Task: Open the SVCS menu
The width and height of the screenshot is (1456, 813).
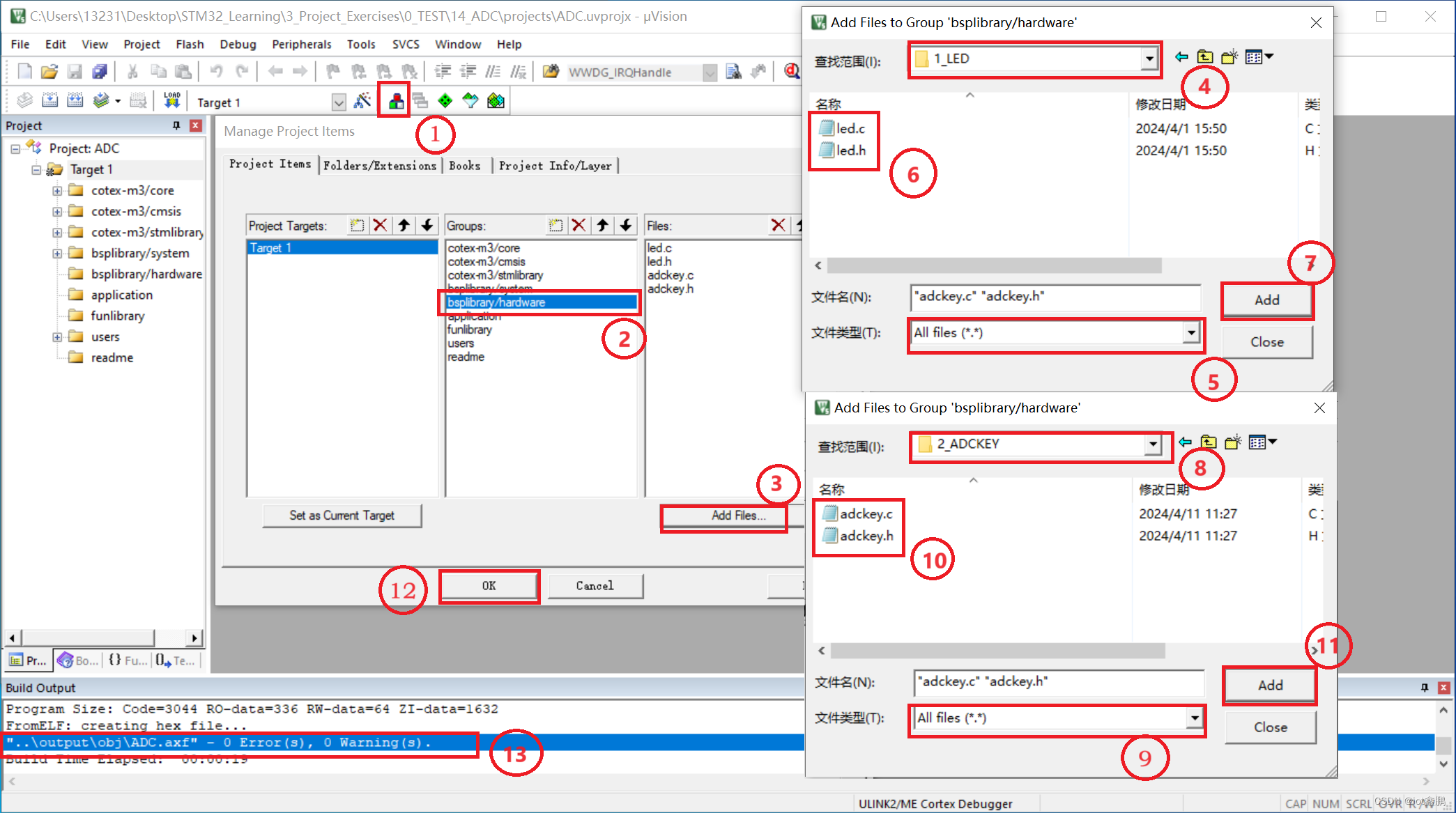Action: click(406, 44)
